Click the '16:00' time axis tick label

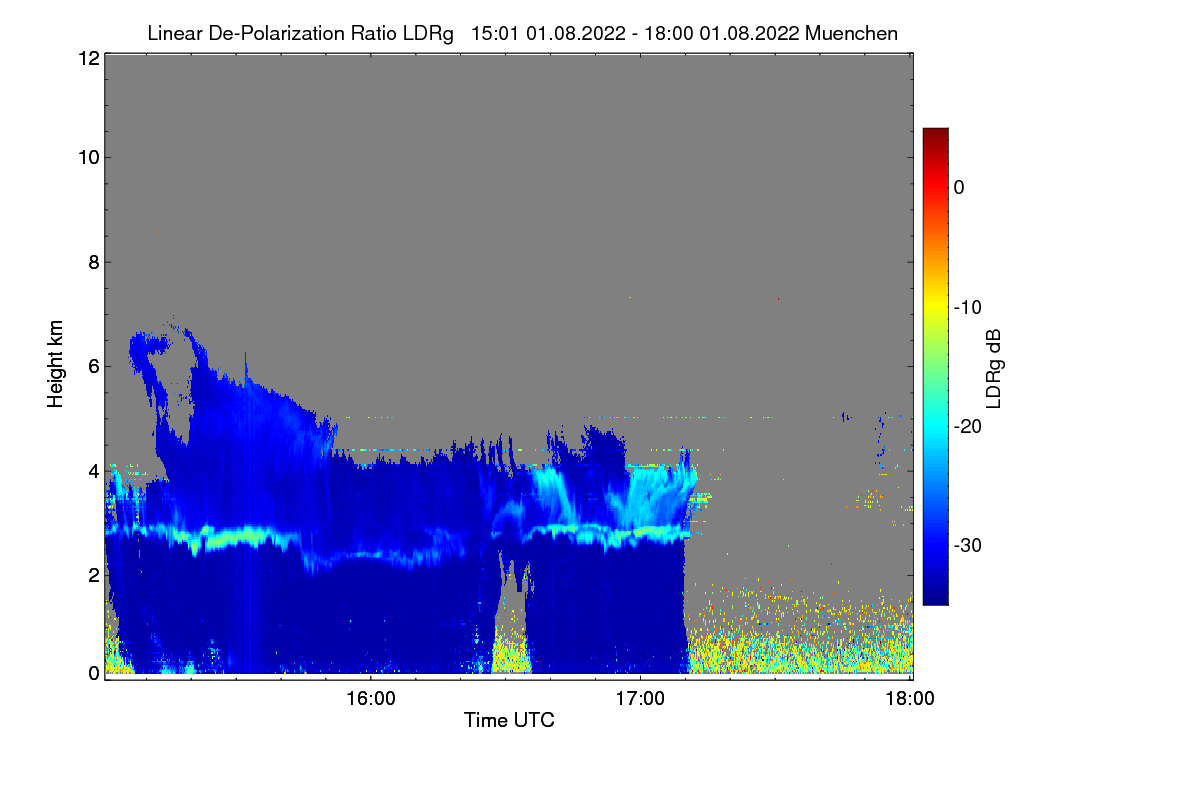tap(370, 698)
